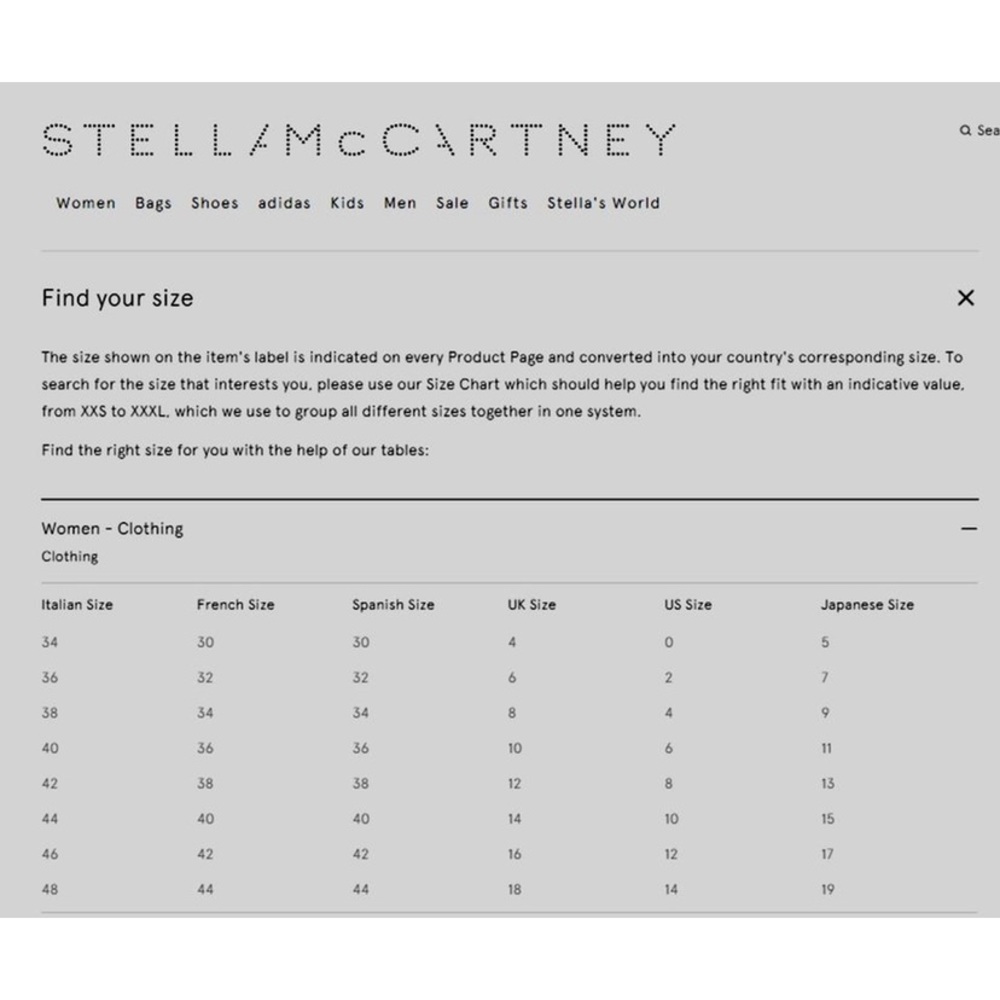Open the Sale menu

click(x=452, y=203)
